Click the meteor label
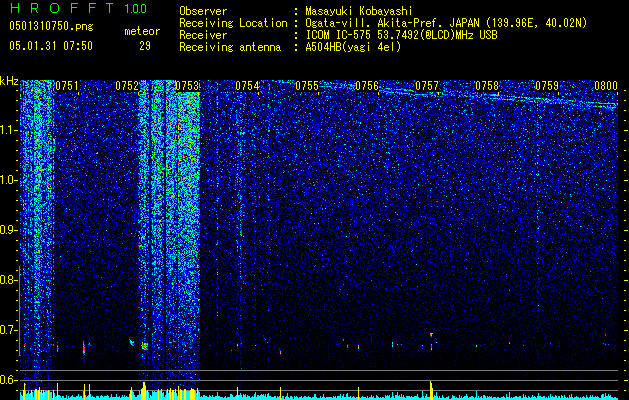Screen dimensions: 629x400 tap(142, 31)
